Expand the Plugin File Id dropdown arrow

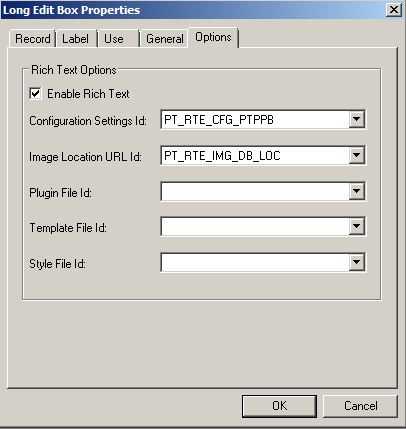(356, 192)
